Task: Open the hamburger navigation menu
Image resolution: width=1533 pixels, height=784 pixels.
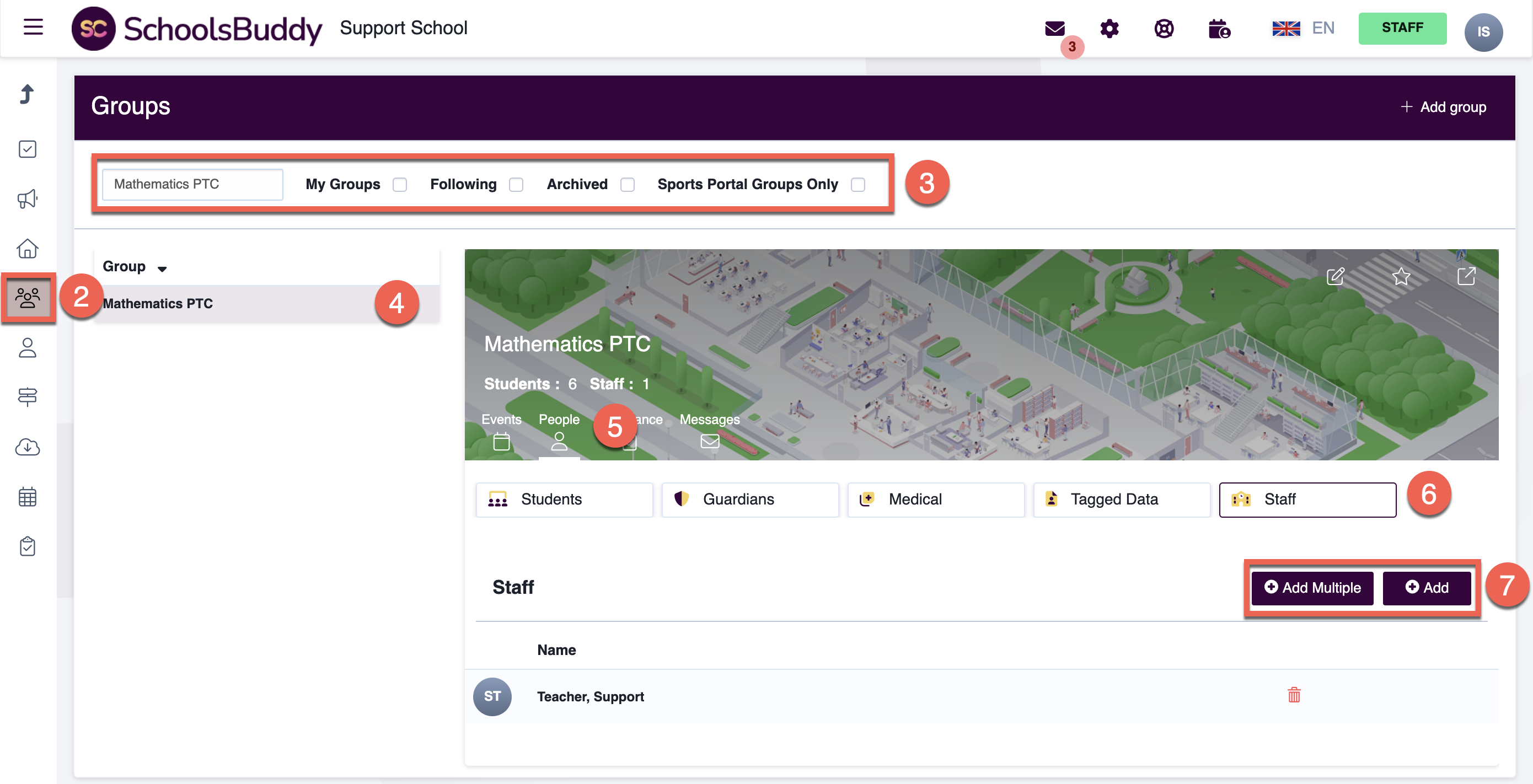Action: [33, 27]
